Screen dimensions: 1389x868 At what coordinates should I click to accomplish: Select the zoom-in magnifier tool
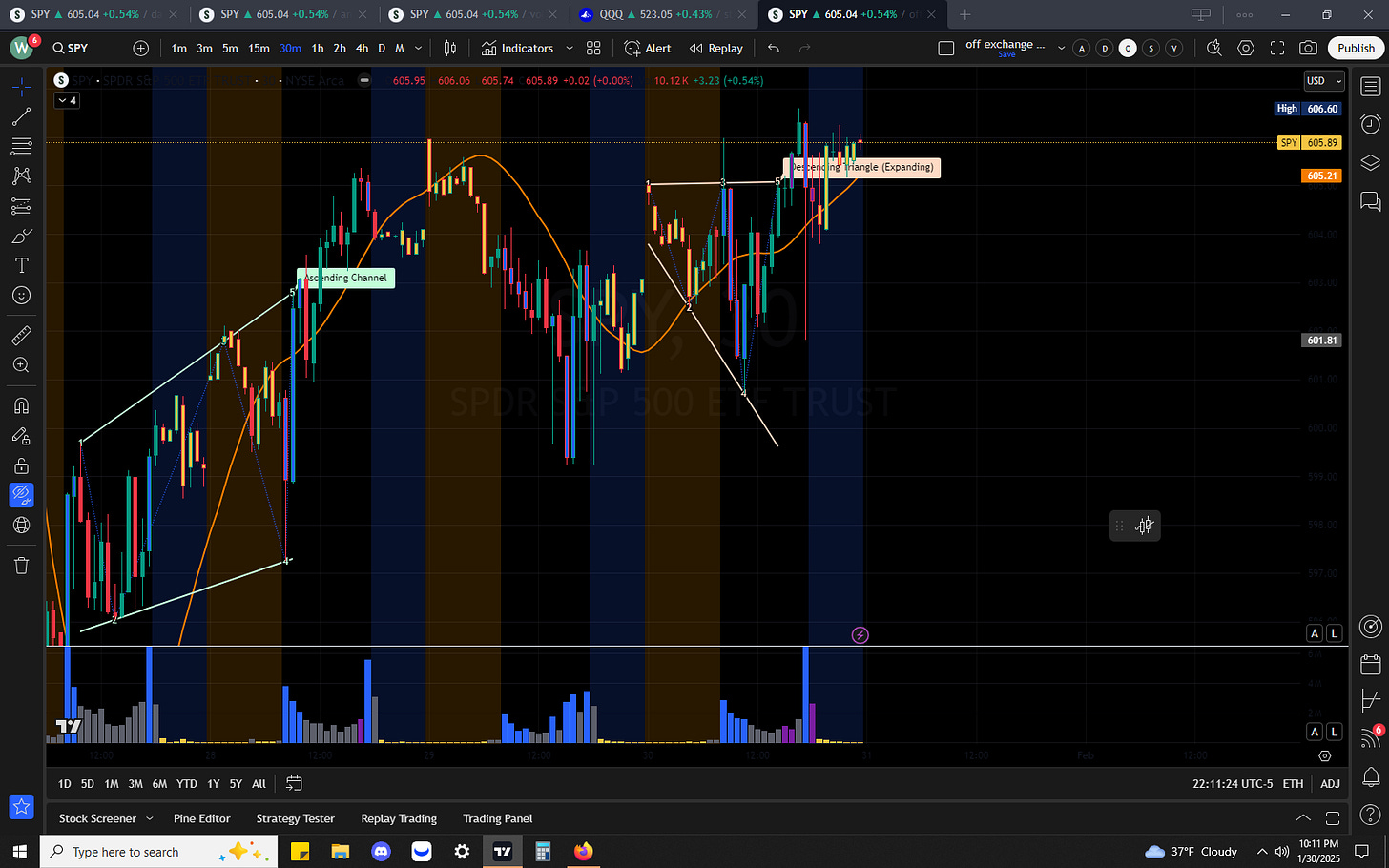[x=21, y=365]
